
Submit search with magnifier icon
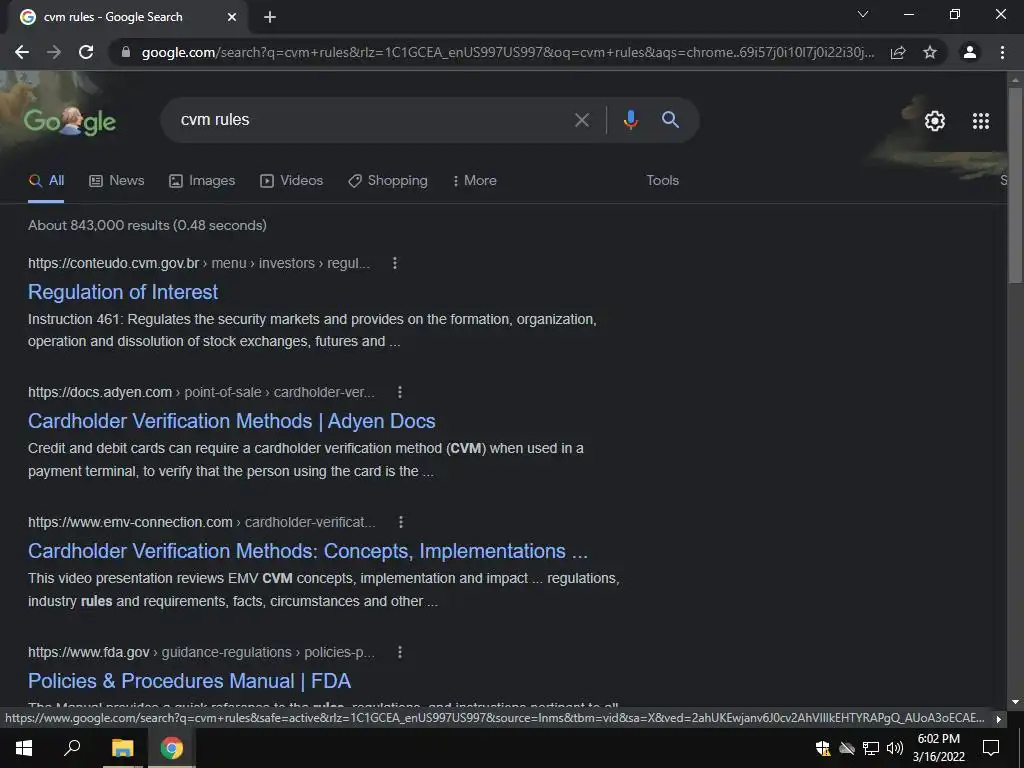[x=670, y=120]
